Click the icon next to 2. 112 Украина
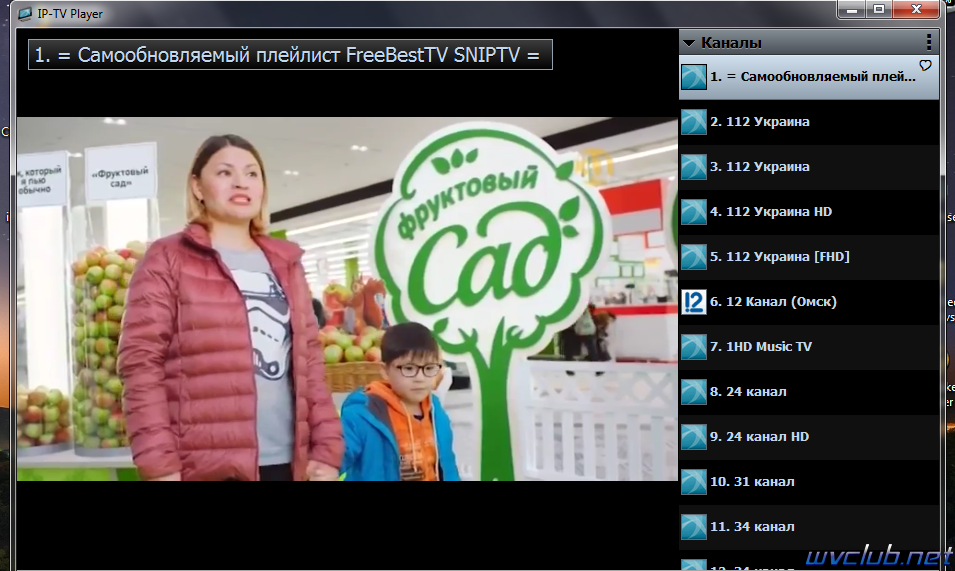Viewport: 955px width, 571px height. click(x=694, y=122)
